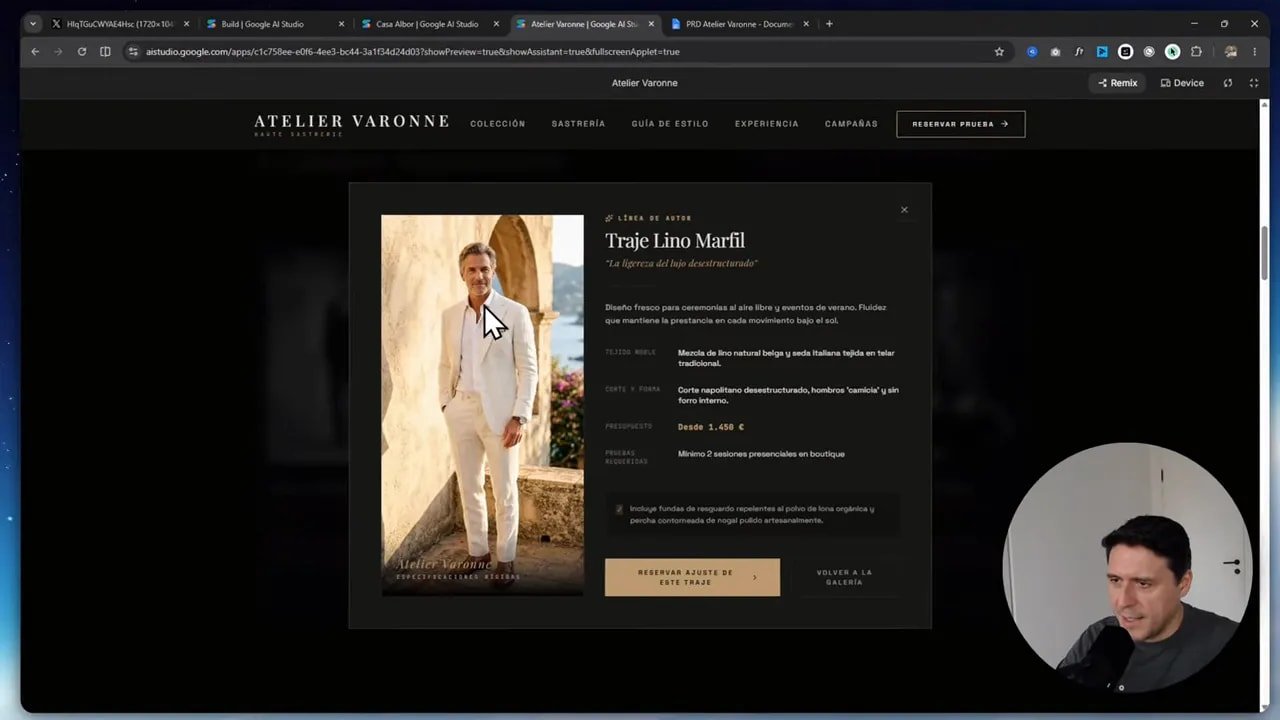Screen dimensions: 1280x720
Task: Close the Casa Albor tab
Action: (x=496, y=24)
